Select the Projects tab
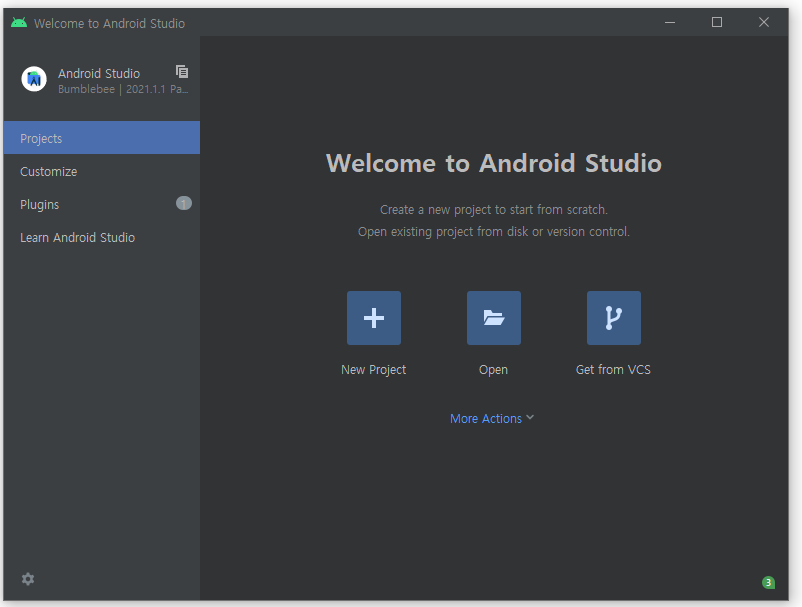Image resolution: width=802 pixels, height=607 pixels. (102, 138)
